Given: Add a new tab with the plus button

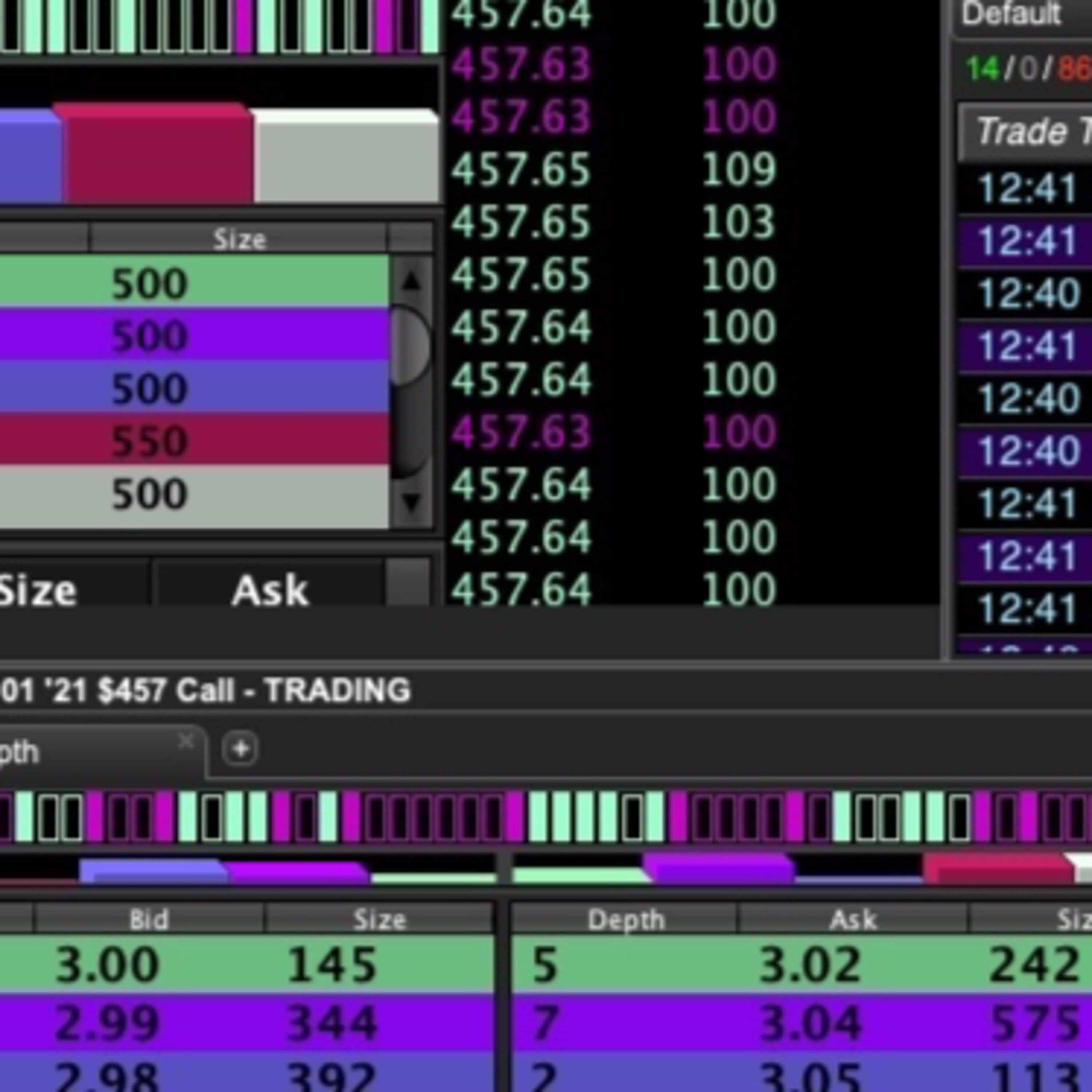Looking at the screenshot, I should [240, 749].
